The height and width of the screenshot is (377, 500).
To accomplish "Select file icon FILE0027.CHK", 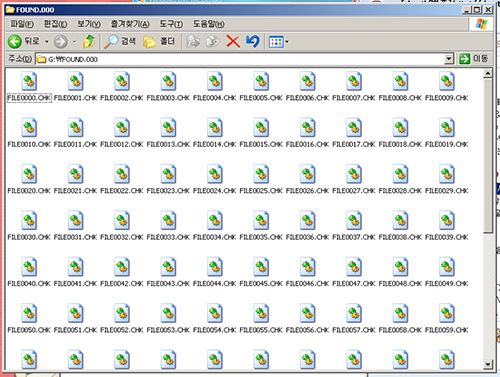I will [x=354, y=174].
